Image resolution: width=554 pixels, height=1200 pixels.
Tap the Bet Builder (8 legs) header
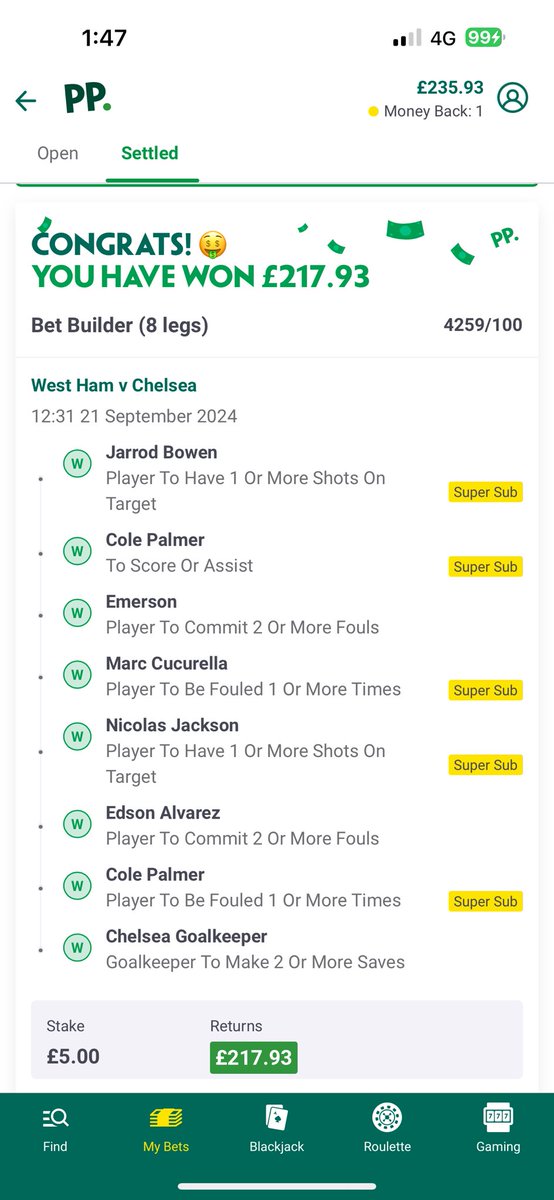[x=120, y=325]
